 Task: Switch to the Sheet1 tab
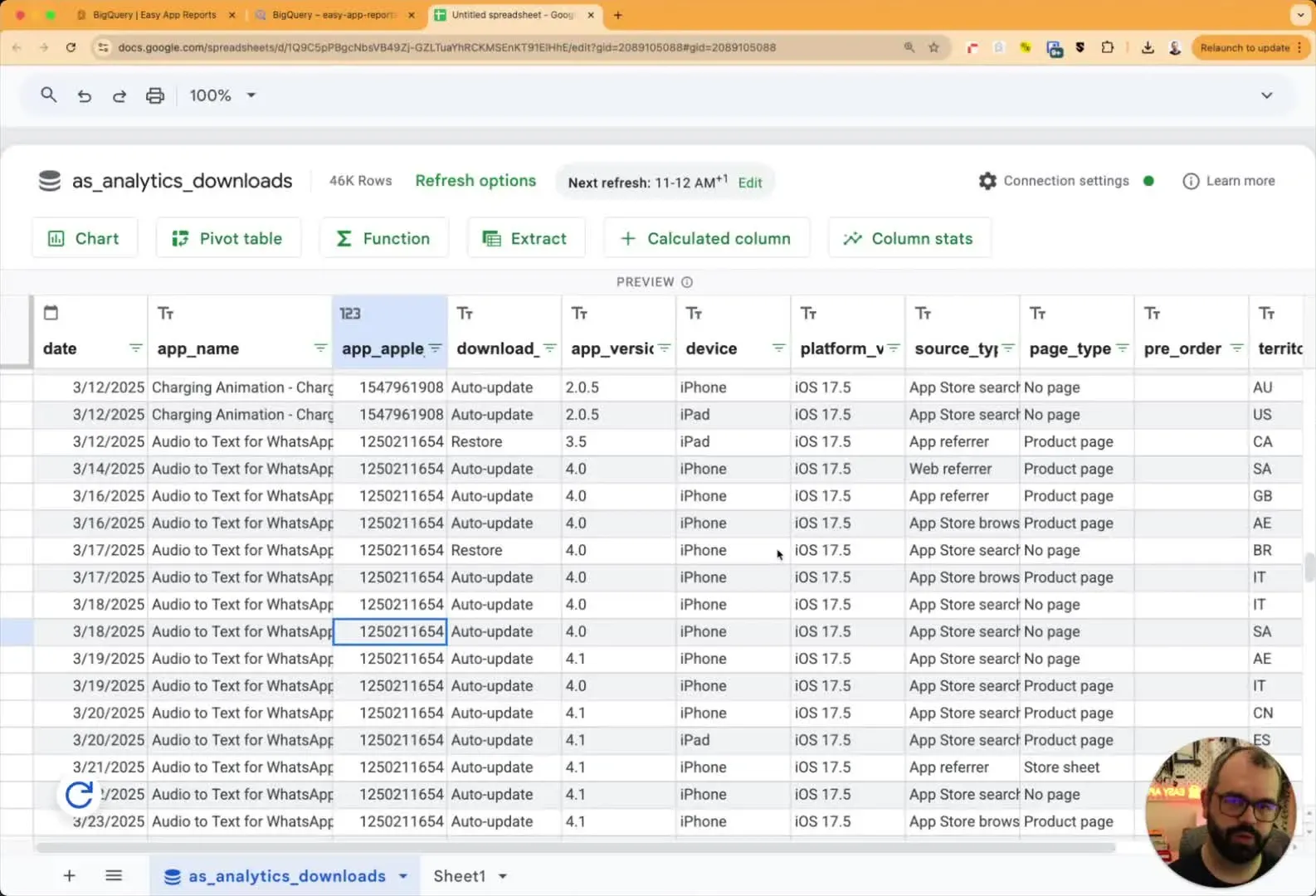tap(459, 876)
